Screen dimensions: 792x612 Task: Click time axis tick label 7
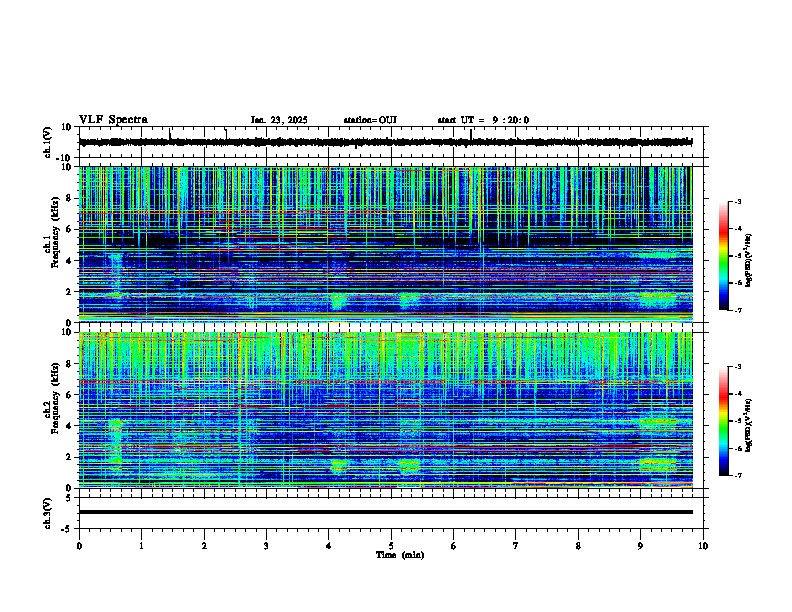point(516,546)
